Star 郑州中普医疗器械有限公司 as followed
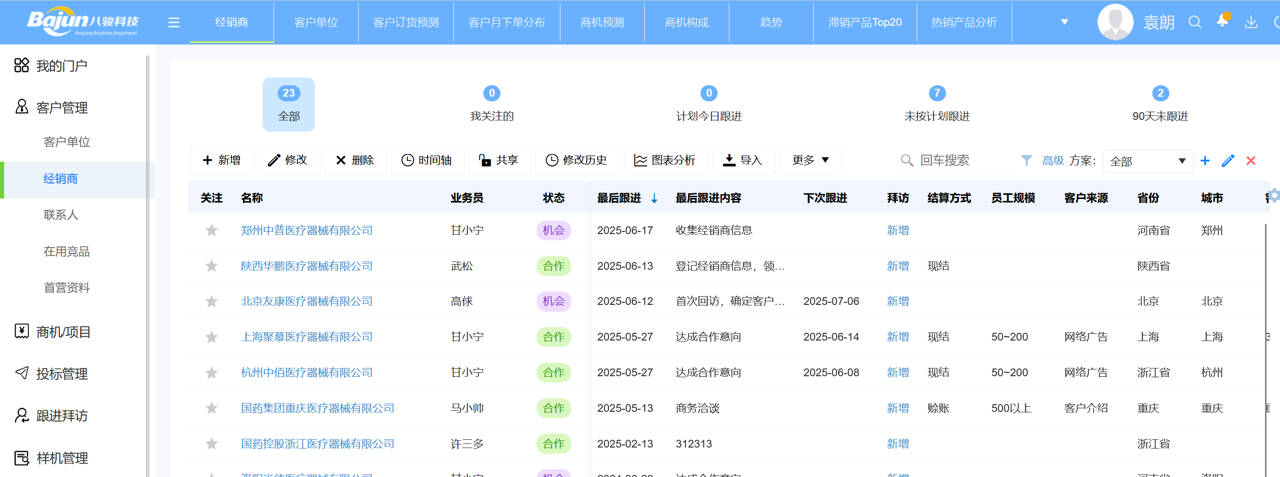 click(x=211, y=230)
